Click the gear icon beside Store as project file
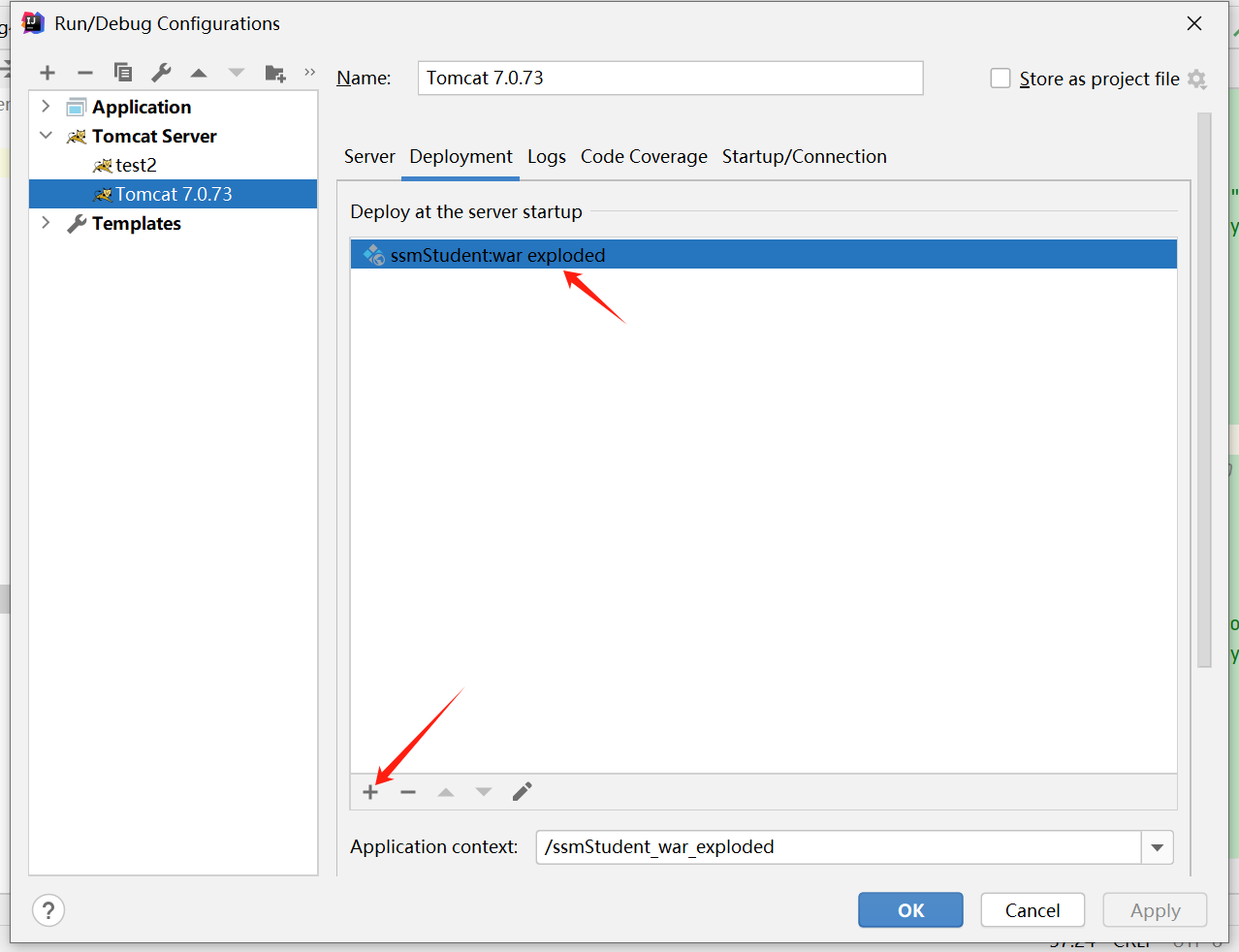1239x952 pixels. 1197,79
